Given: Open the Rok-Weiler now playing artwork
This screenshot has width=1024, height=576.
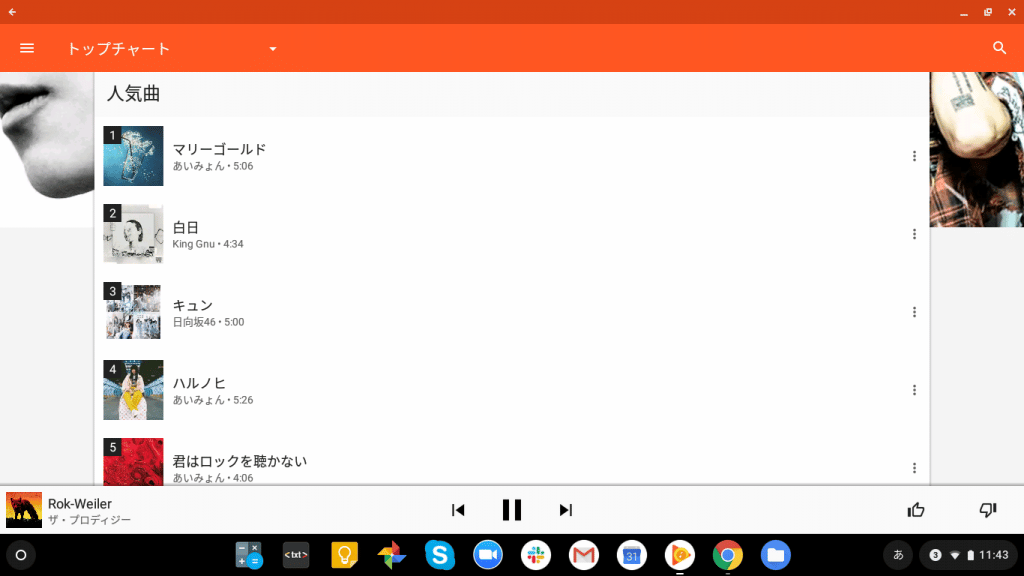Looking at the screenshot, I should click(x=24, y=510).
